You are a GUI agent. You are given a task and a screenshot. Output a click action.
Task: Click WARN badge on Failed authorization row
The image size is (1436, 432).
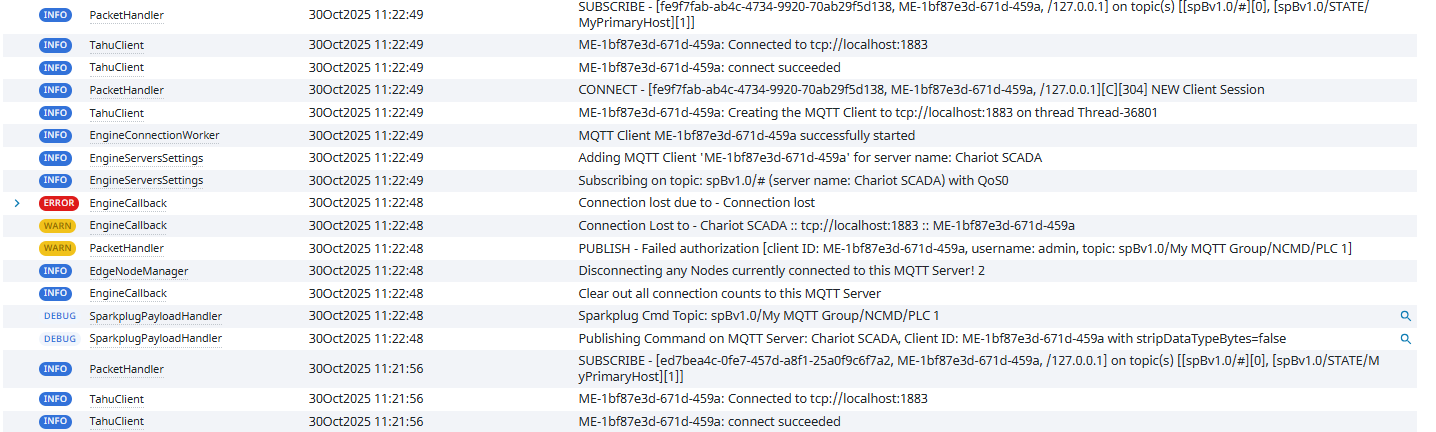tap(57, 248)
